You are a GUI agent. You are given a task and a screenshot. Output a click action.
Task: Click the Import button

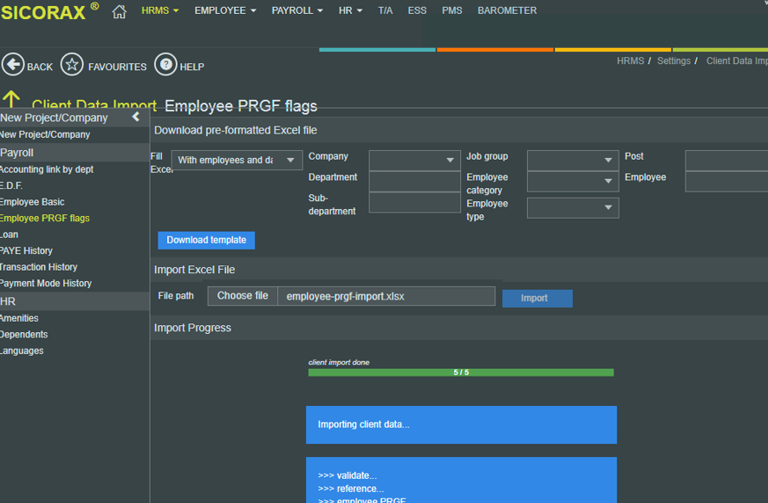pos(537,298)
